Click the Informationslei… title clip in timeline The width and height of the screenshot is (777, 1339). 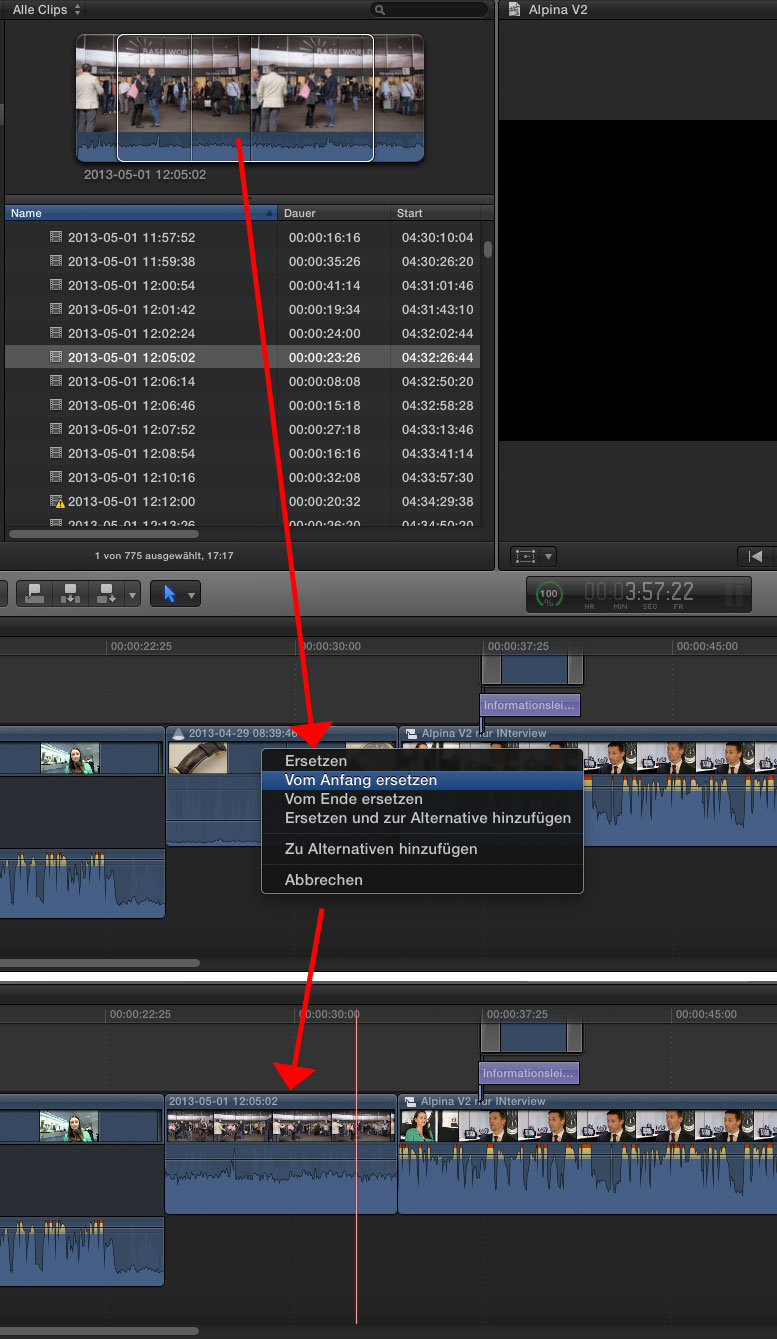click(530, 705)
